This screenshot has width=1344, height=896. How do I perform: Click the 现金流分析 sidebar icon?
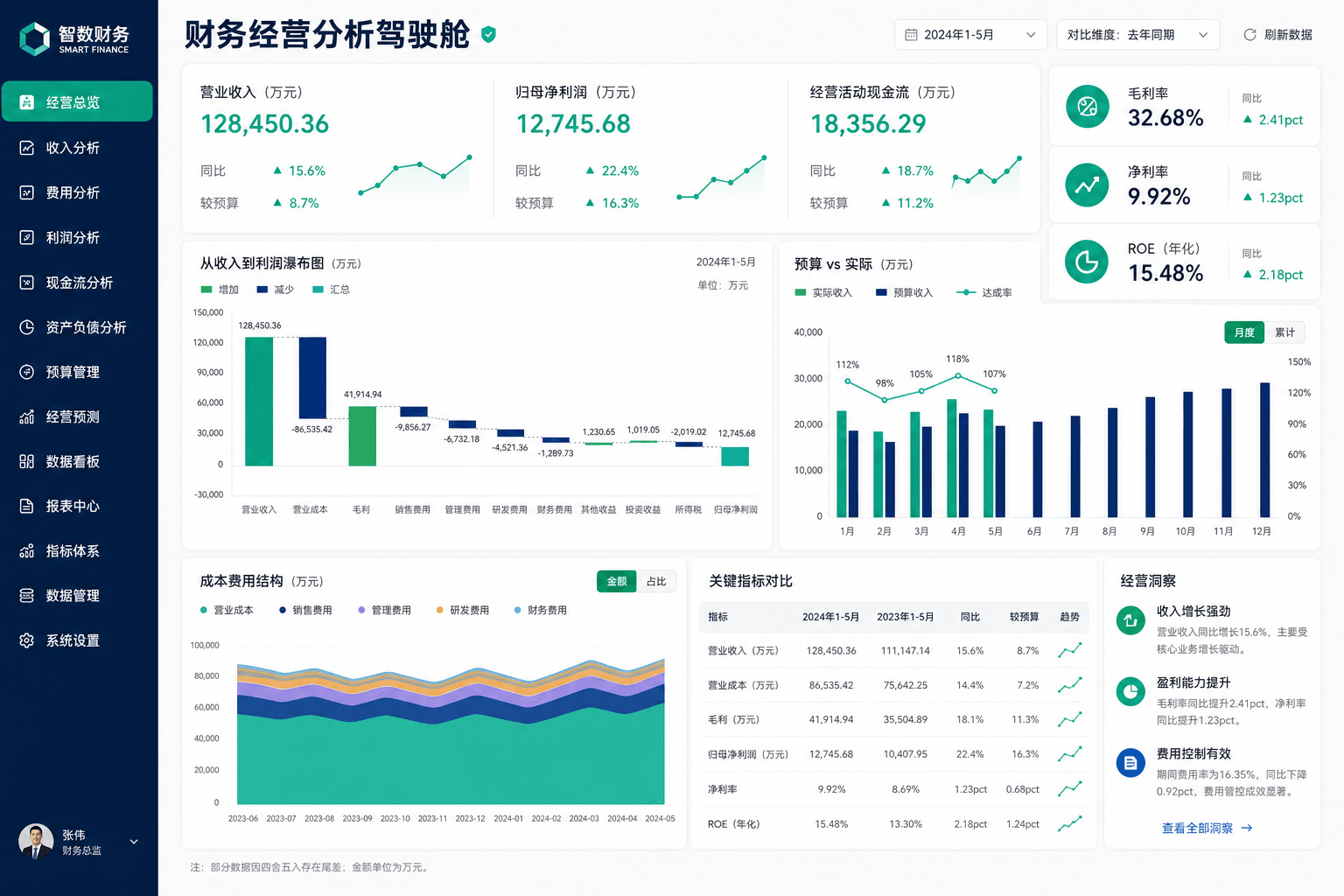click(27, 283)
